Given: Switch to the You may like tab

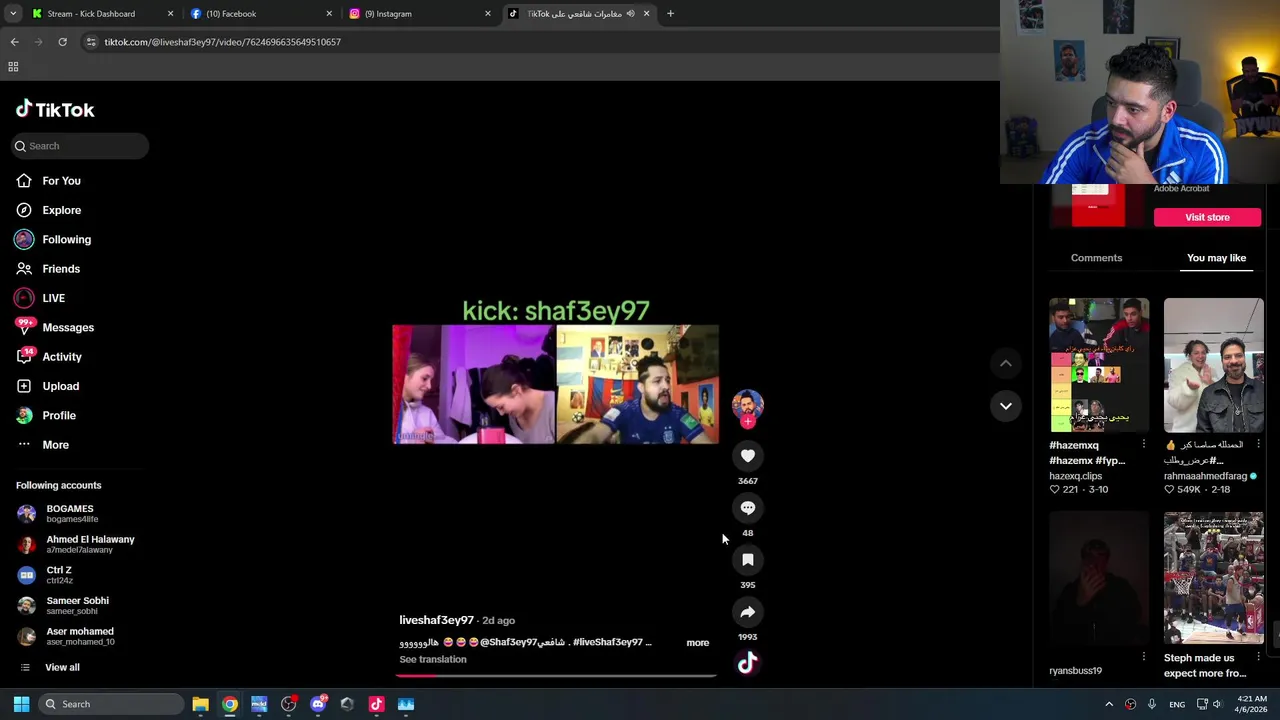Looking at the screenshot, I should point(1216,258).
